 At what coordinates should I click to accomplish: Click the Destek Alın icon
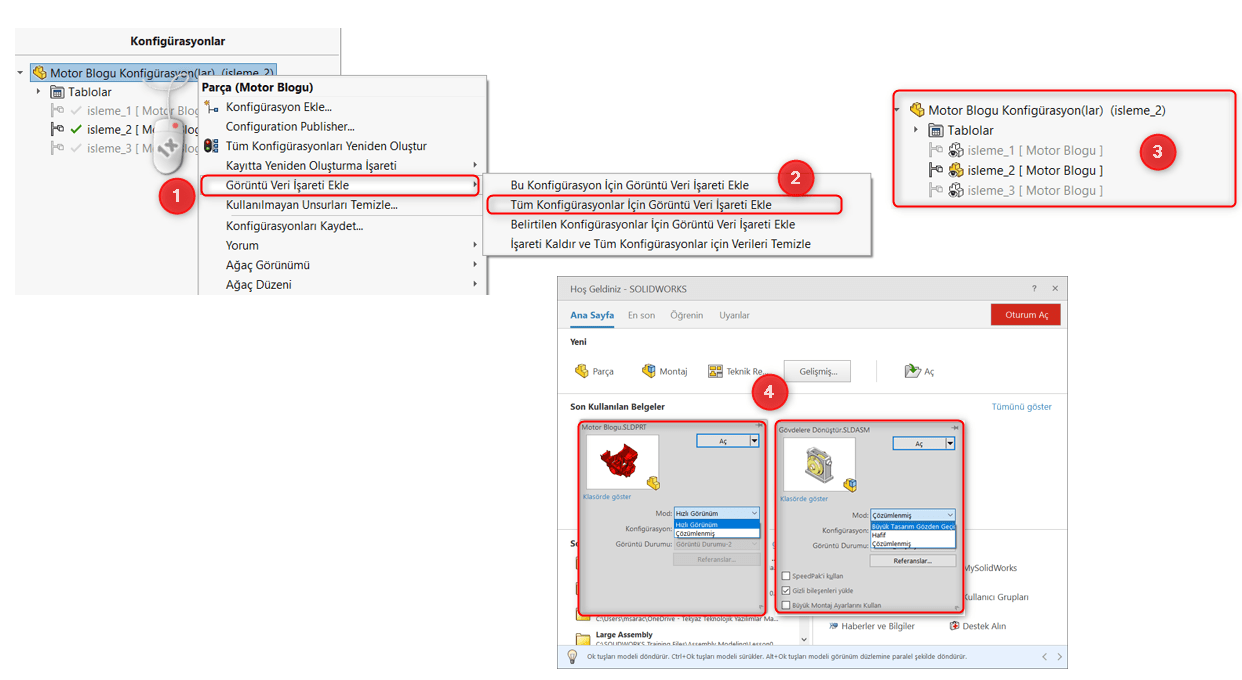[954, 626]
